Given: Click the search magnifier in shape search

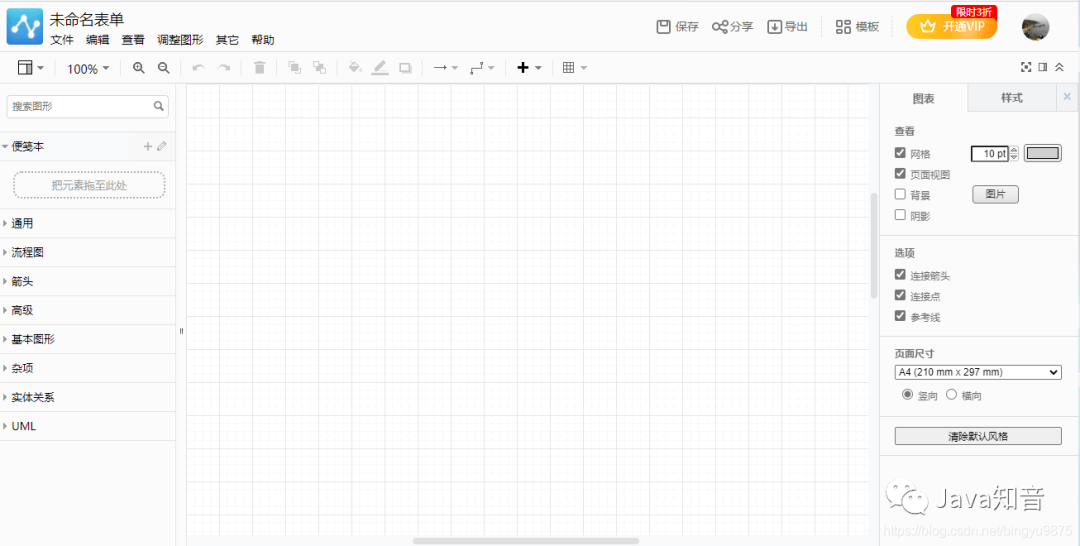Looking at the screenshot, I should pyautogui.click(x=158, y=106).
